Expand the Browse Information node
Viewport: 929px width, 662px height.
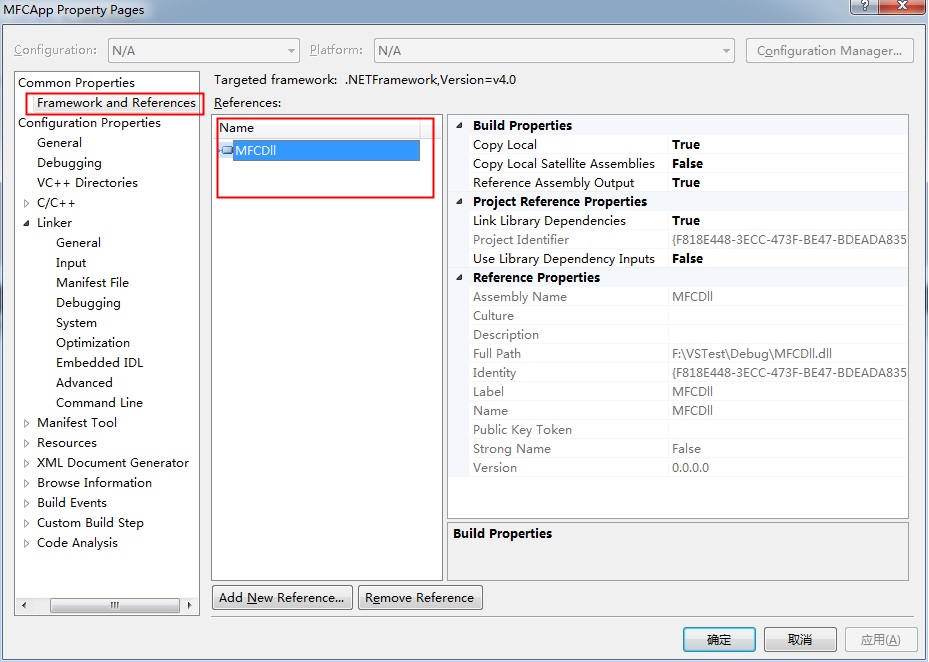coord(26,484)
